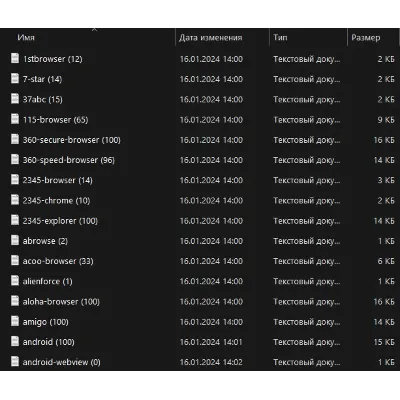This screenshot has height=400, width=400.
Task: Select the file name 360-speed-browser (96)
Action: click(69, 160)
